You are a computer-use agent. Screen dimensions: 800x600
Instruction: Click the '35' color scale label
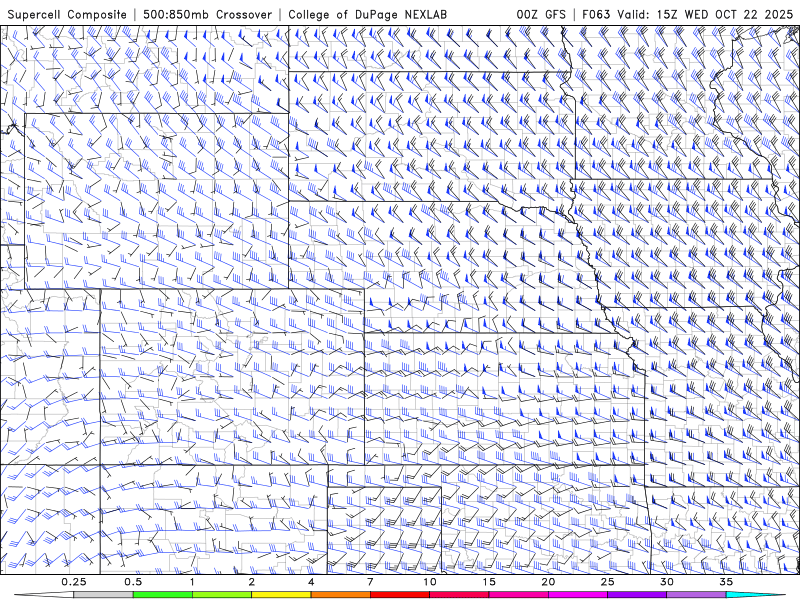[726, 582]
